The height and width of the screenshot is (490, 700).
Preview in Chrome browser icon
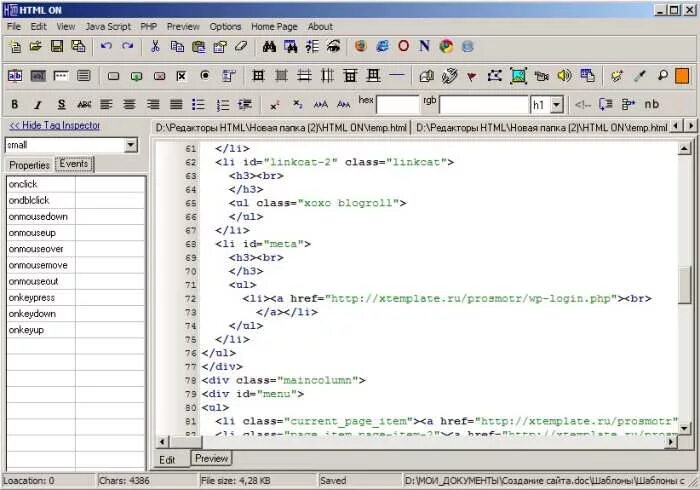(446, 46)
